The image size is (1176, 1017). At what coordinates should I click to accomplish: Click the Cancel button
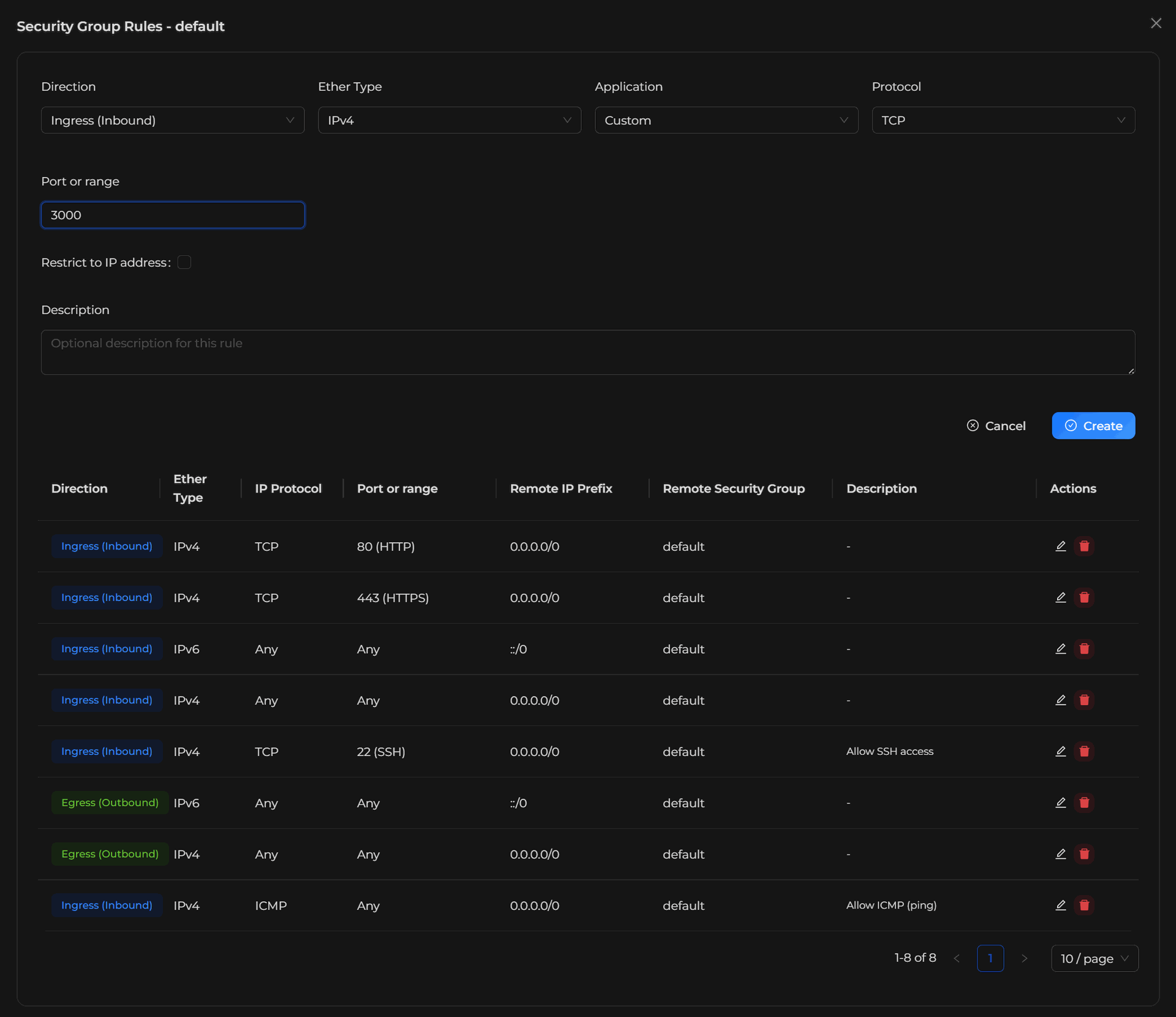click(x=996, y=426)
